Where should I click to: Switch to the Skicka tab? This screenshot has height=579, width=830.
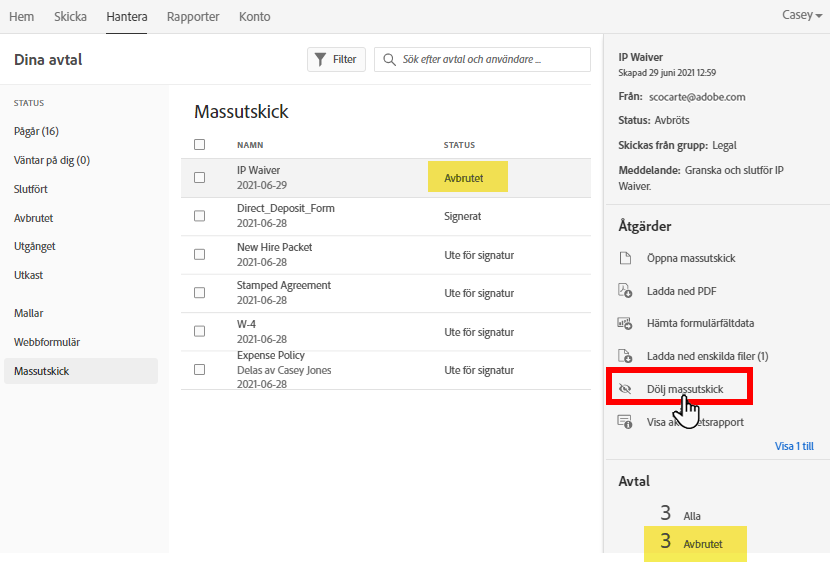(70, 17)
